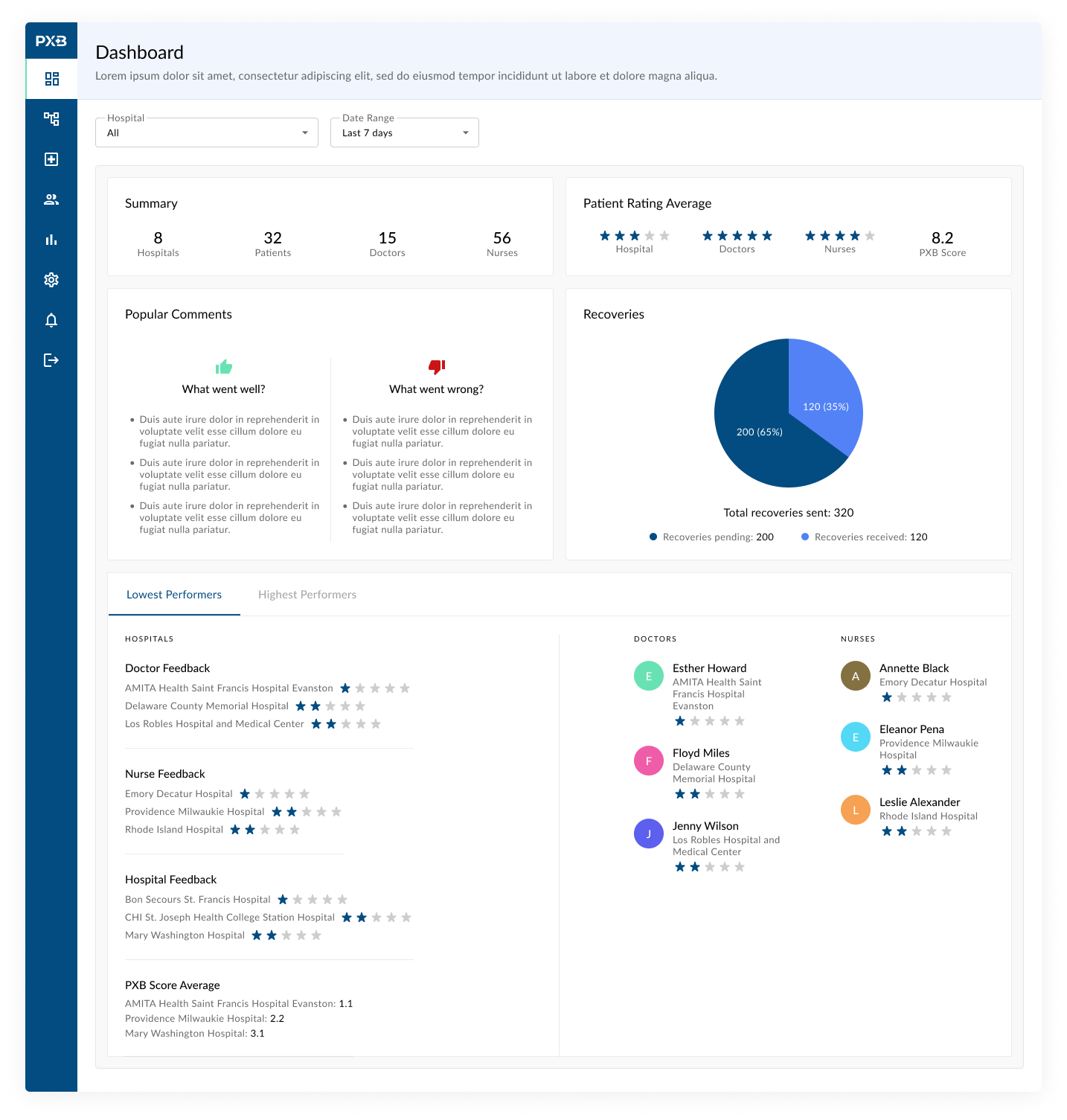
Task: Click the green thumbs-up icon
Action: point(224,366)
